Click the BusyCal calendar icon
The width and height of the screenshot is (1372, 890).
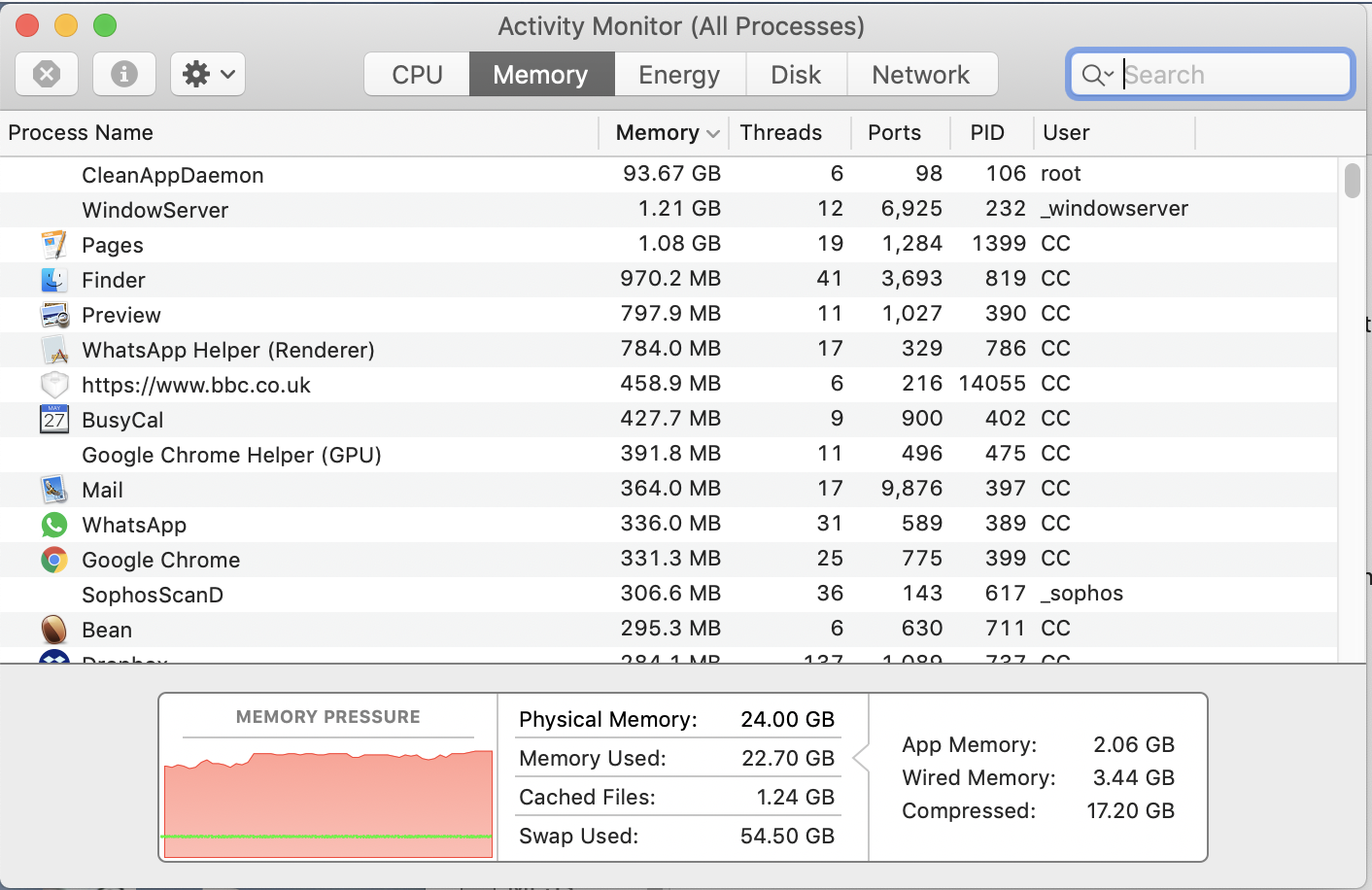54,420
